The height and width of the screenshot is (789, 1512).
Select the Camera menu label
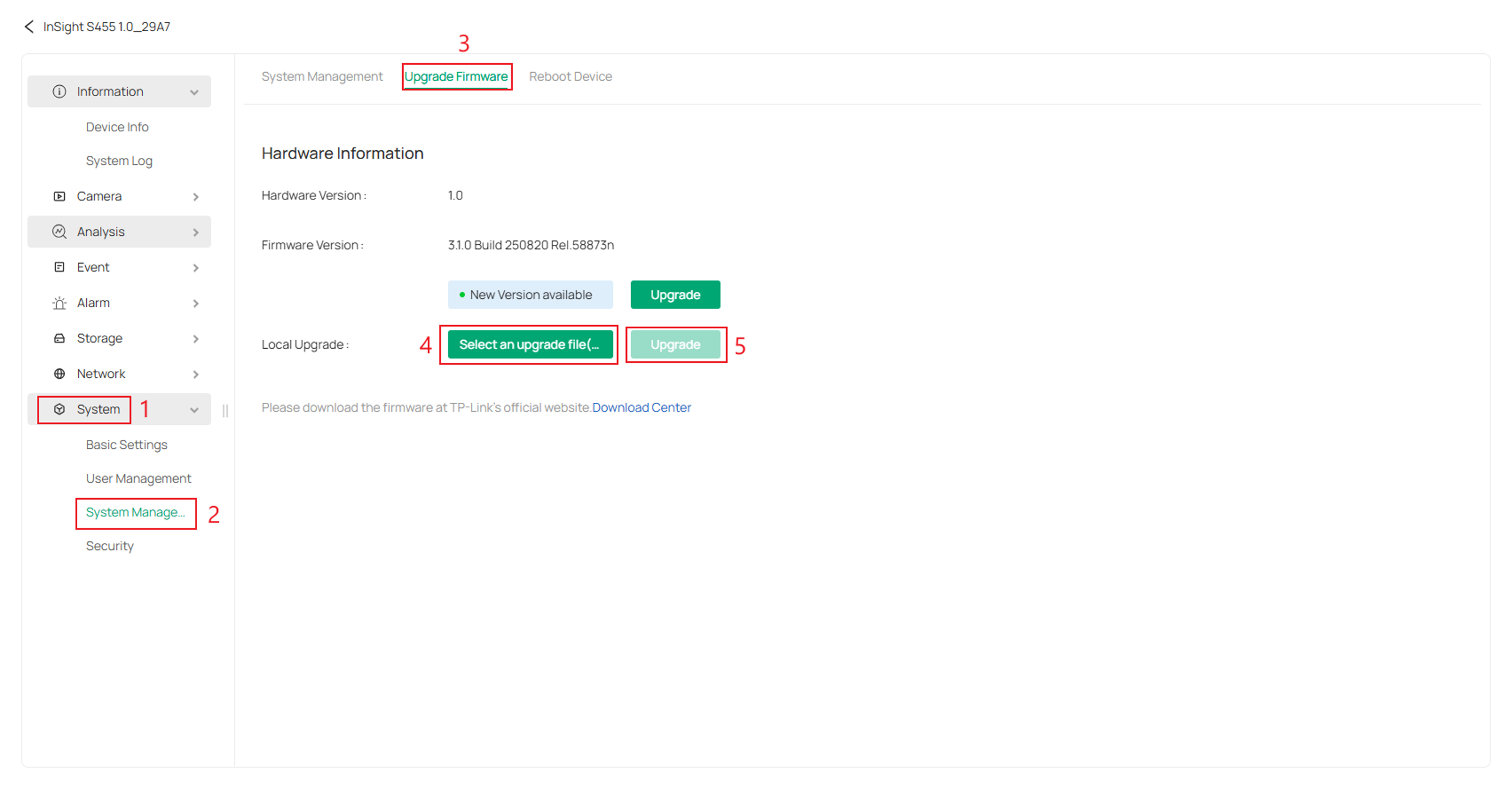tap(99, 196)
